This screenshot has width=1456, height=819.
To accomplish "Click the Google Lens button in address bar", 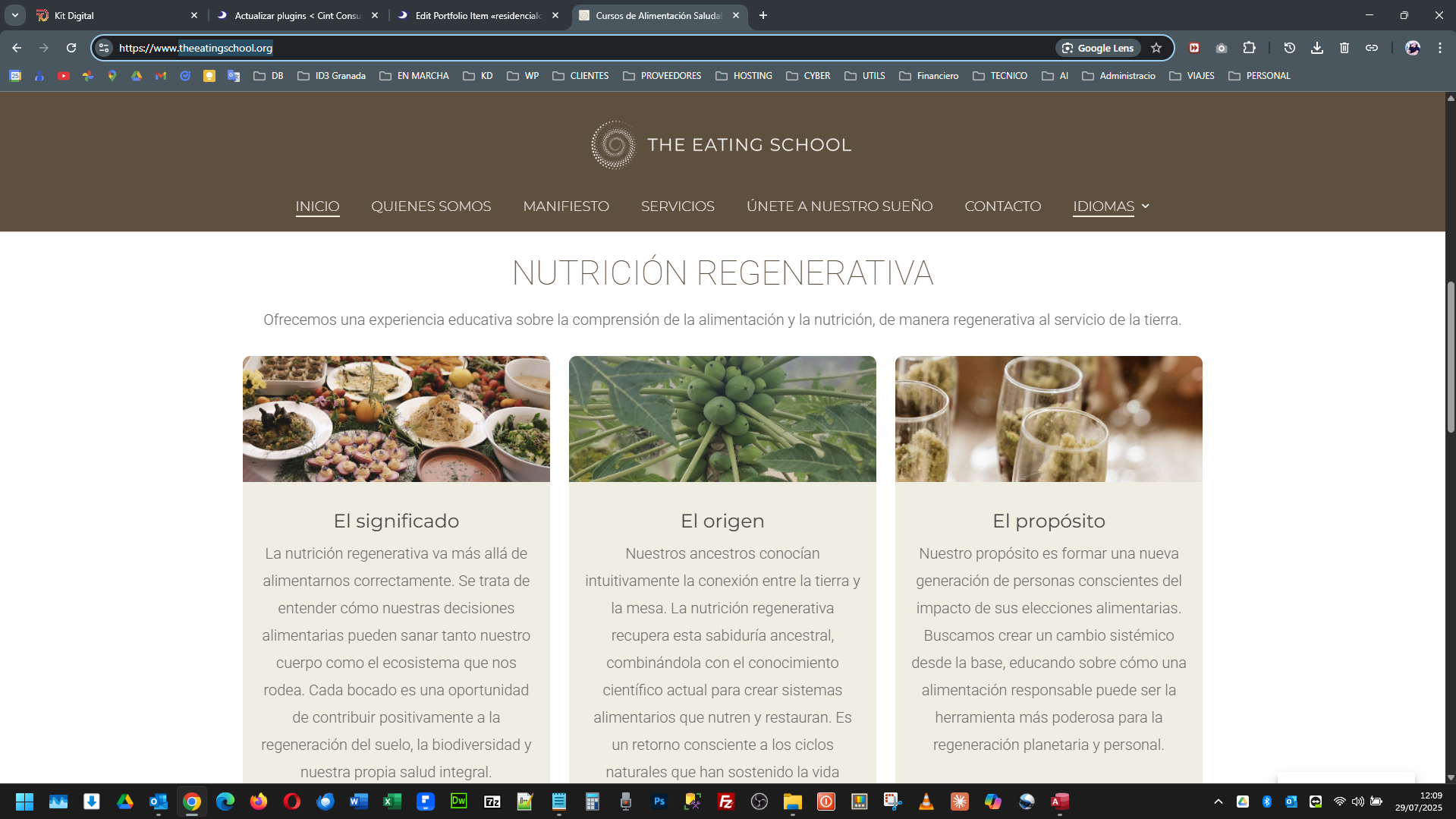I will point(1097,48).
